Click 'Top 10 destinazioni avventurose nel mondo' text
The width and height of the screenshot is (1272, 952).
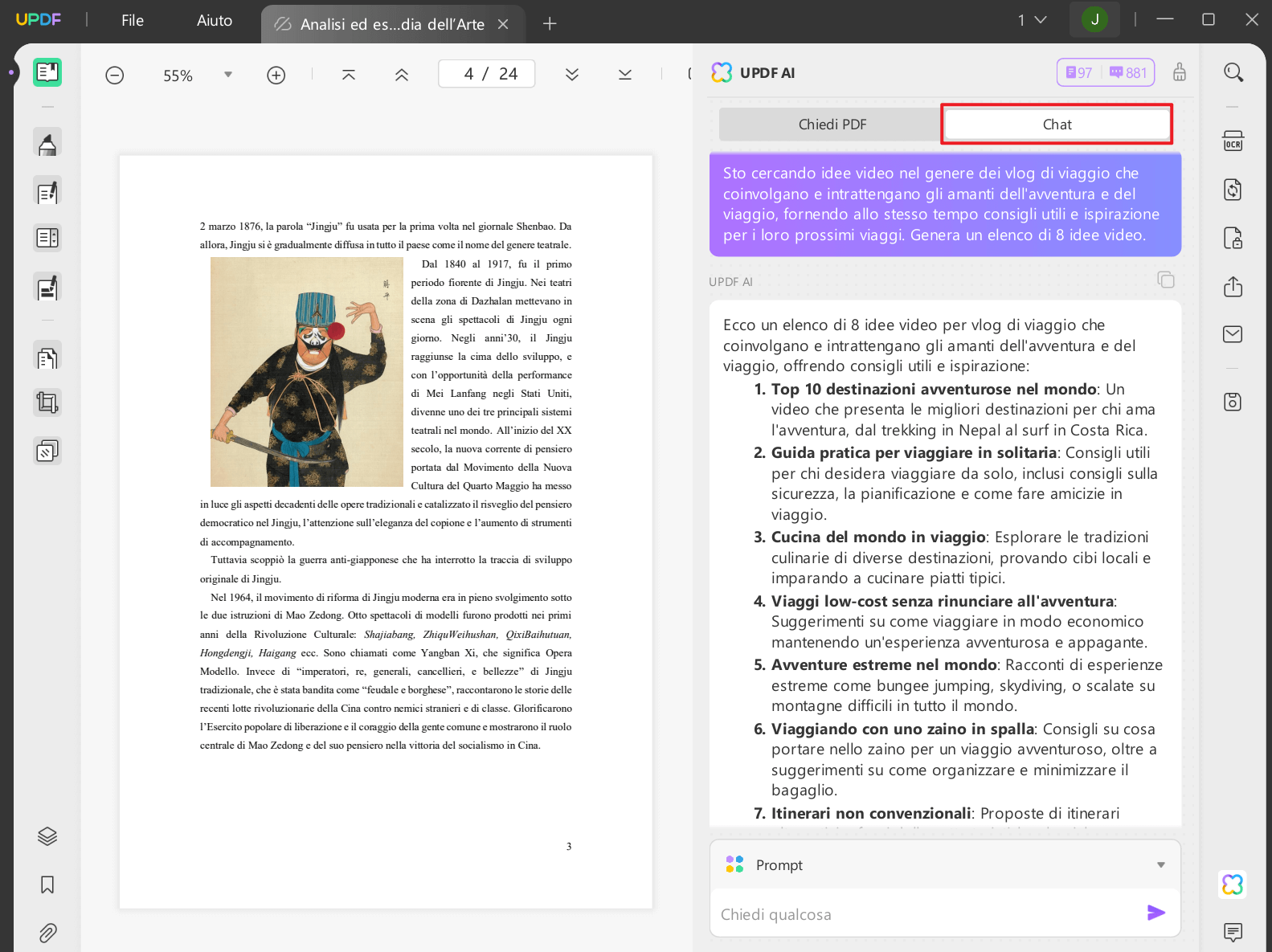tap(934, 389)
